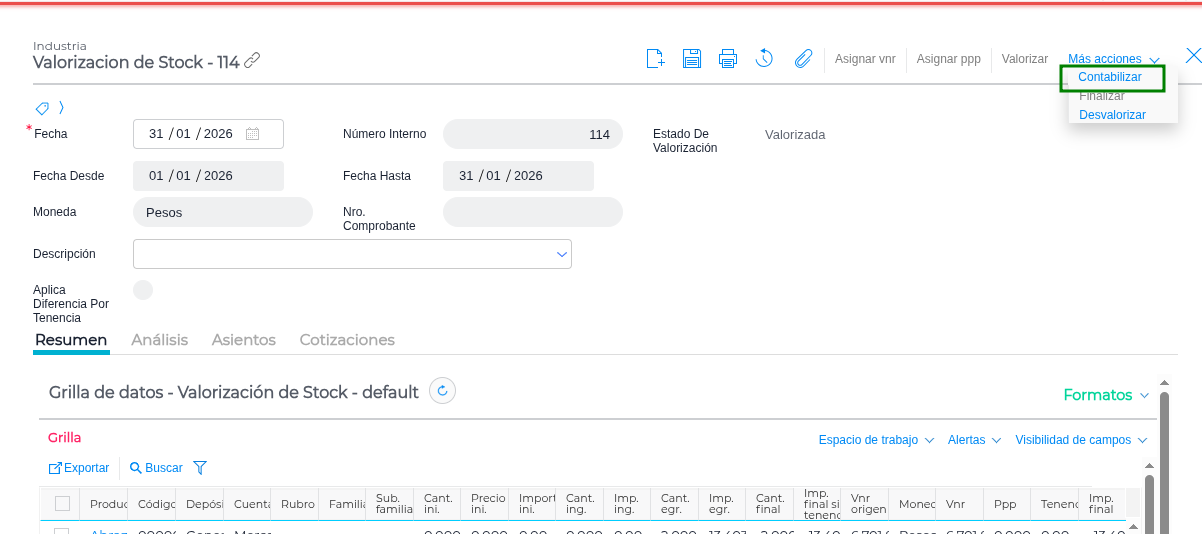
Task: Refresh the data grid with circular arrow
Action: pos(442,391)
